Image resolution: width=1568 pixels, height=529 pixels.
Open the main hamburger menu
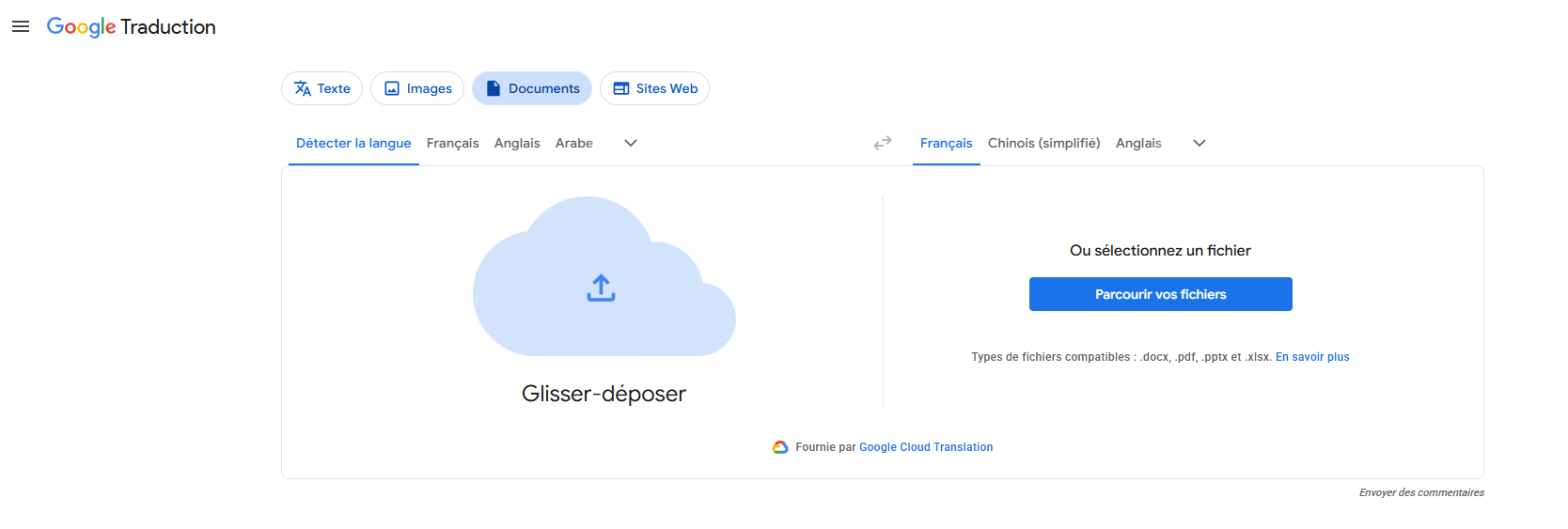21,26
